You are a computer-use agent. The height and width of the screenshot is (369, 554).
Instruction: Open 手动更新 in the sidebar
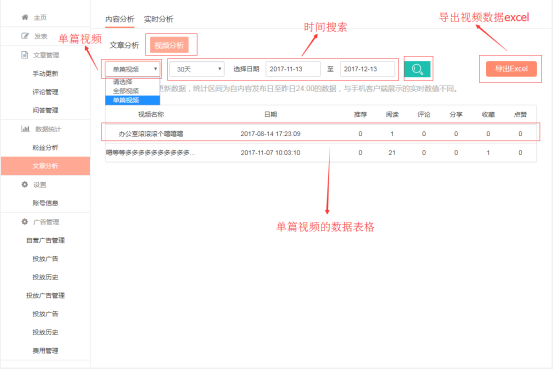[x=45, y=74]
